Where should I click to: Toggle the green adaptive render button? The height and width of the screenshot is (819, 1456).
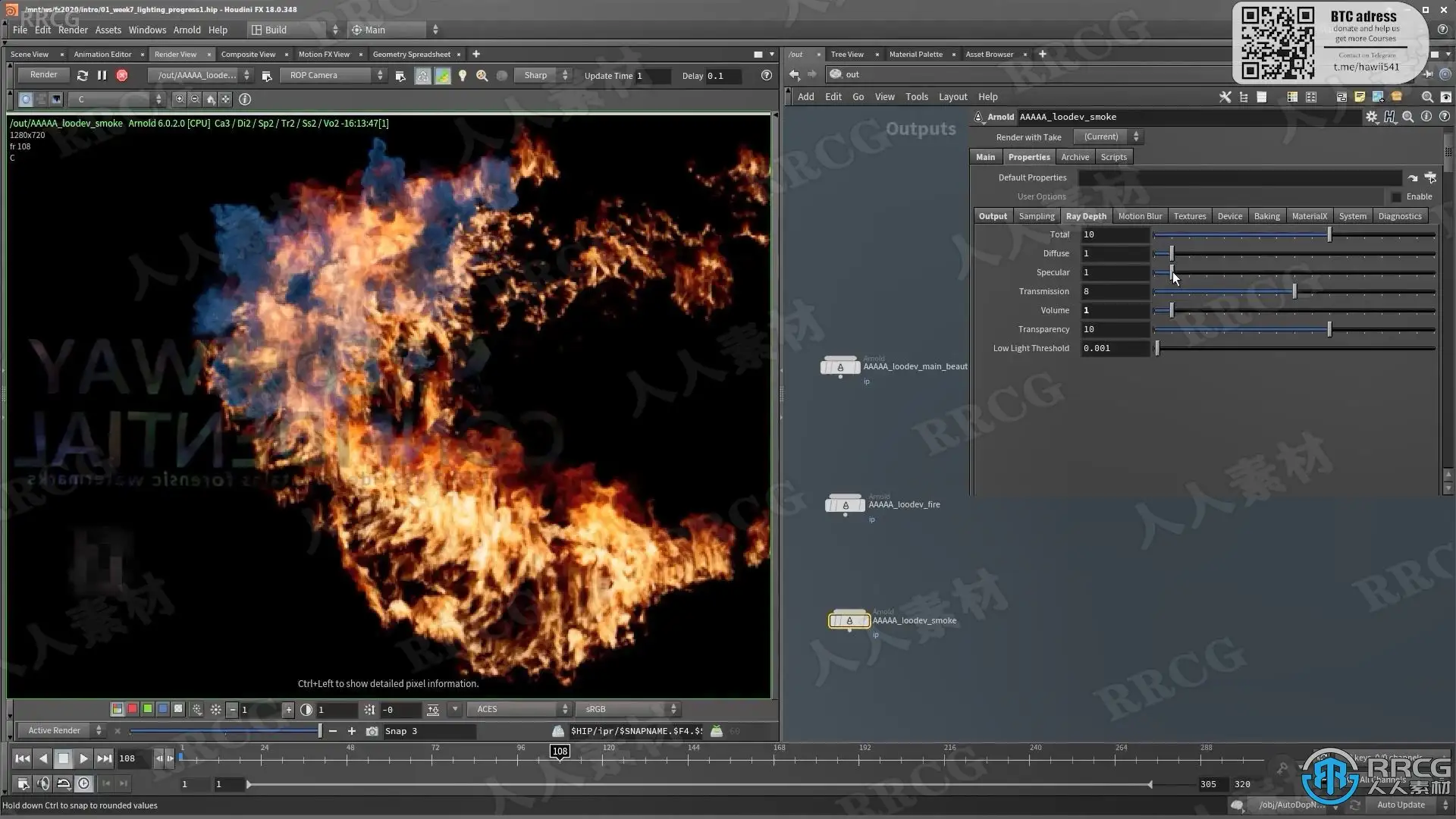(442, 75)
